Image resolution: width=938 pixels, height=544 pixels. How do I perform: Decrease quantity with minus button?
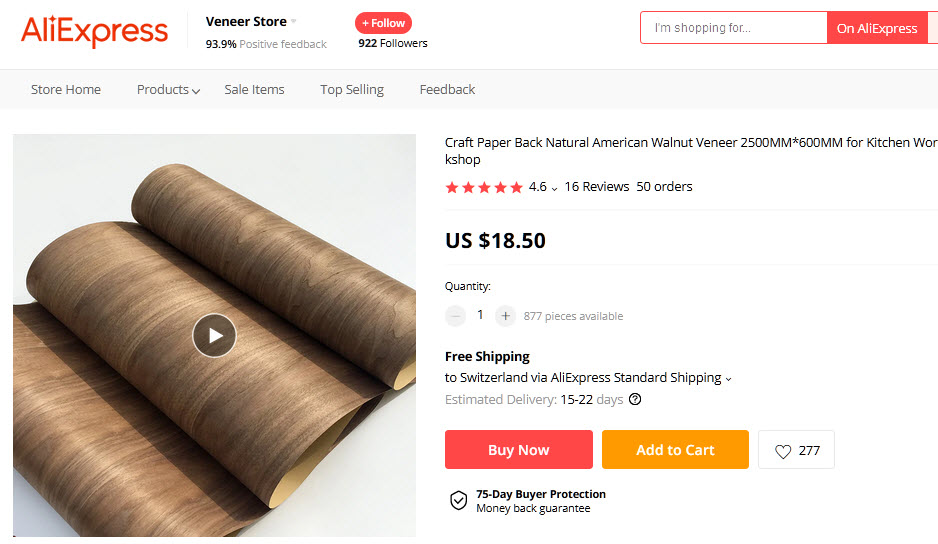click(x=456, y=316)
